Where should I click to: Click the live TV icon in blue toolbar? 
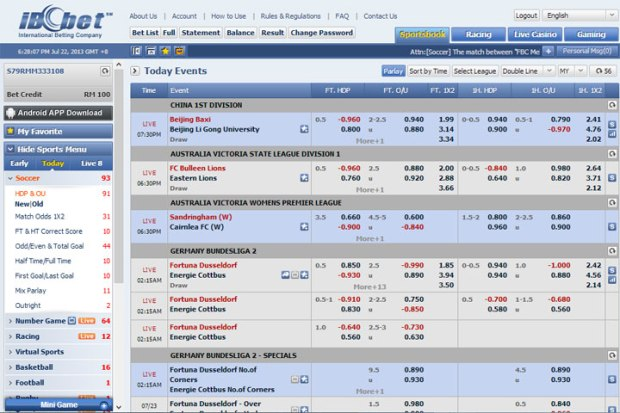pyautogui.click(x=180, y=51)
